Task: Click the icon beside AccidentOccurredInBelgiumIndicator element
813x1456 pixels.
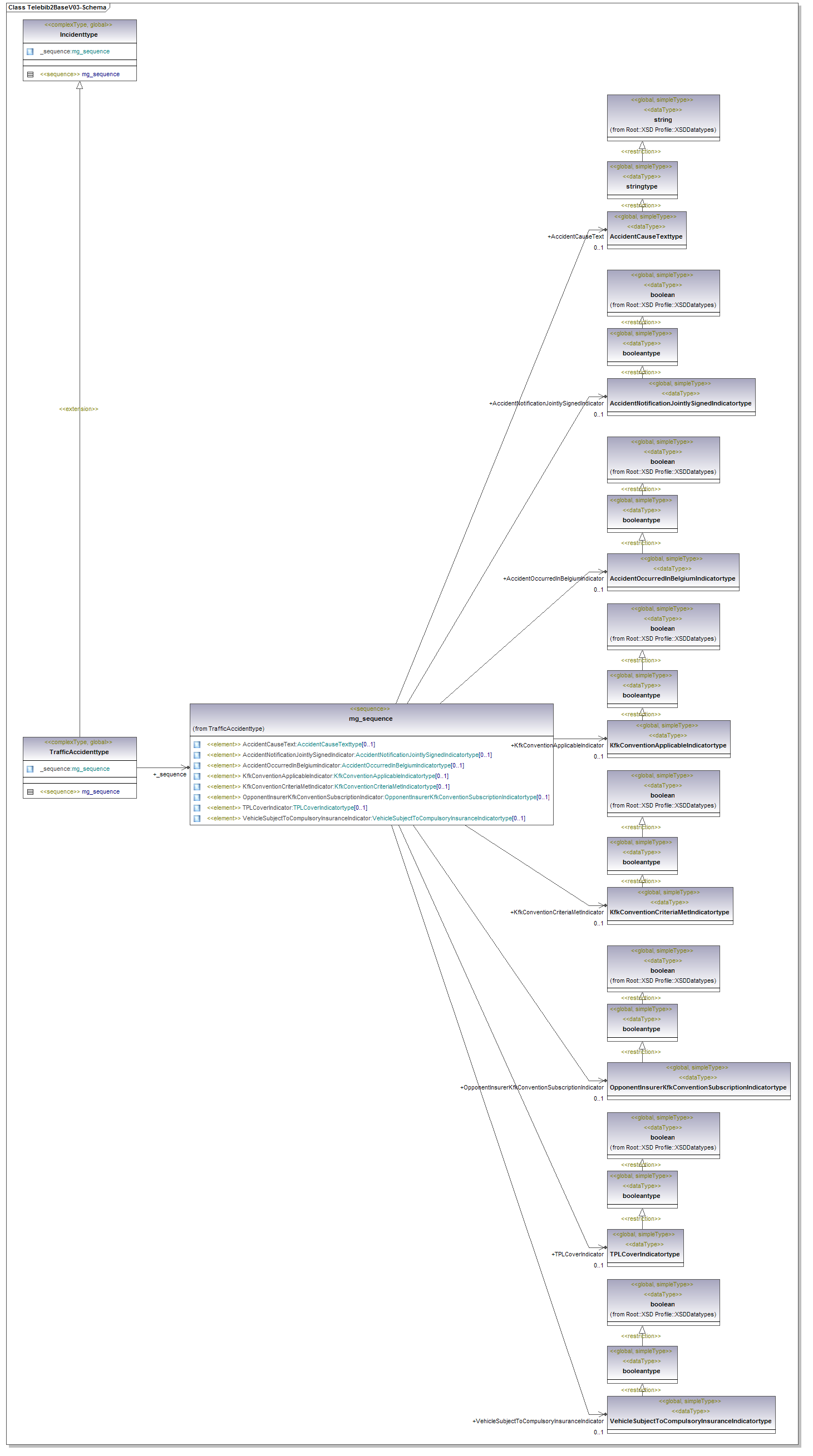Action: [x=197, y=766]
